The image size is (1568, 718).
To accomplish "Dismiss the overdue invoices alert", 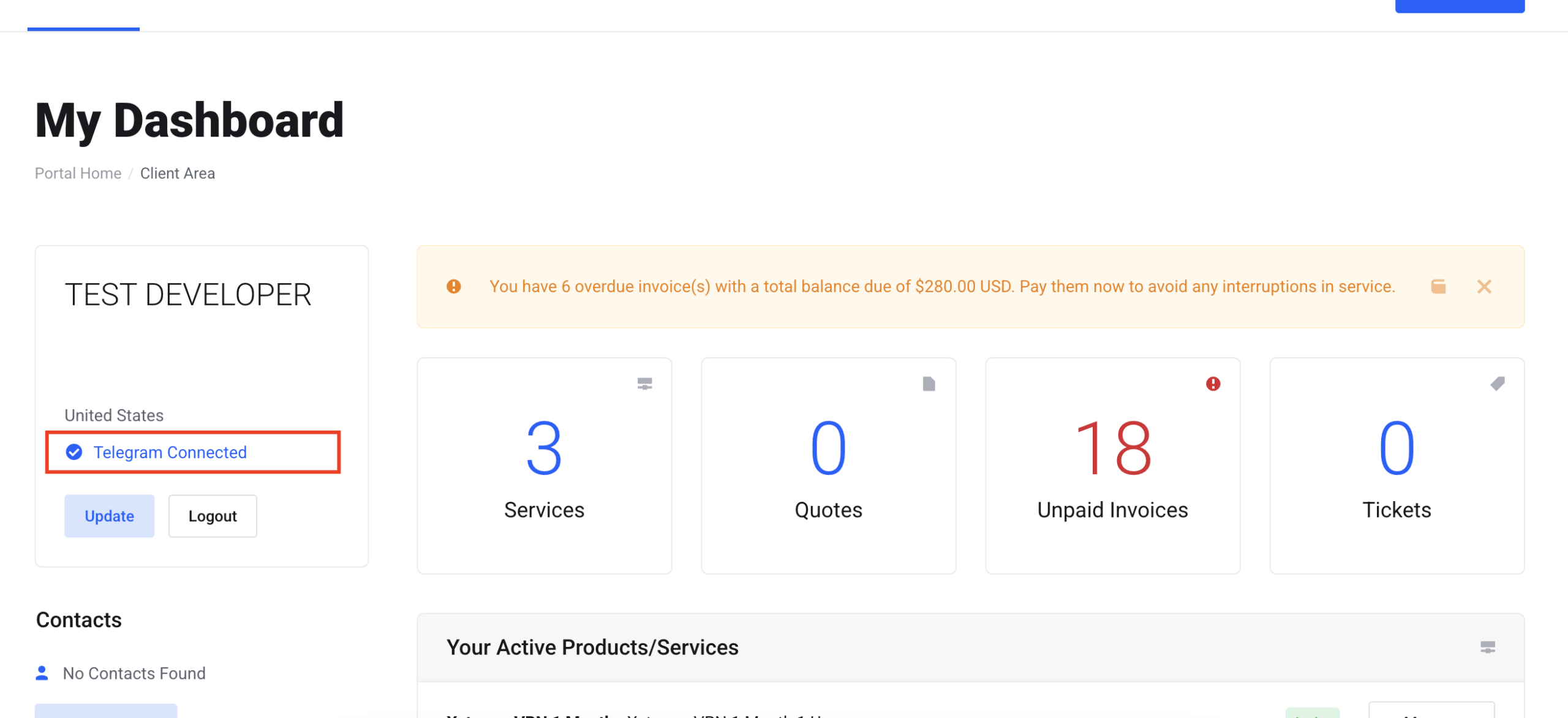I will (x=1484, y=287).
